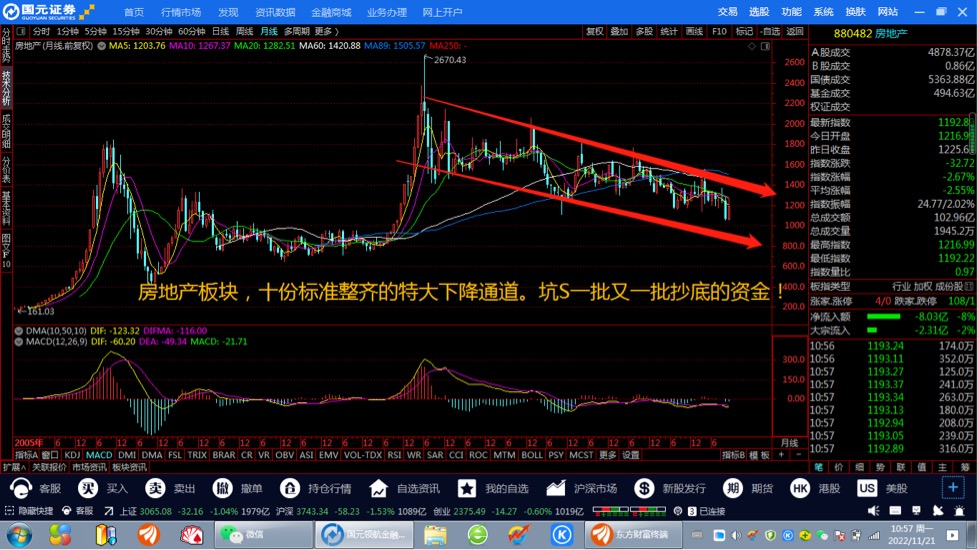The image size is (977, 550).
Task: Click the satellite dish icon in status bar
Action: click(x=938, y=511)
